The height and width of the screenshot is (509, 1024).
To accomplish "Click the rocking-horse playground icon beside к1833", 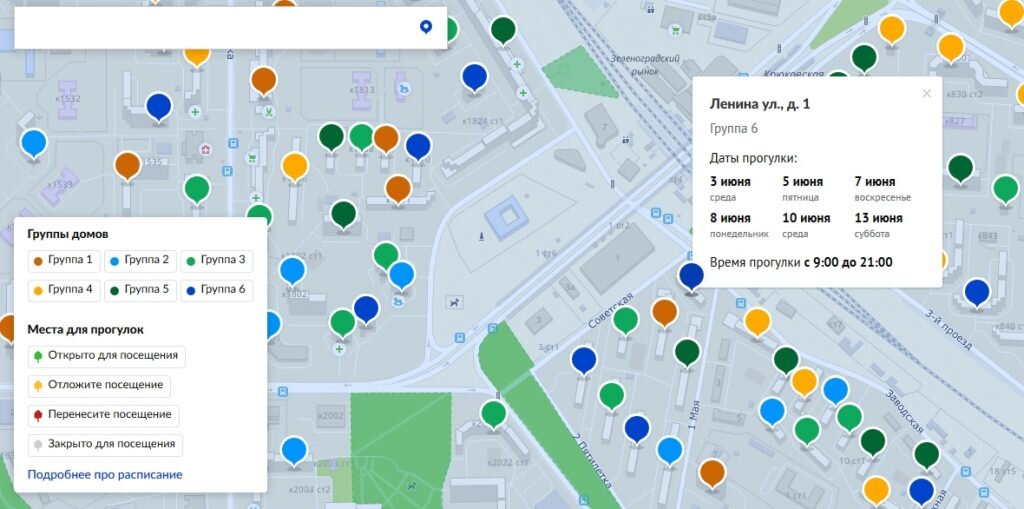I will coord(403,88).
